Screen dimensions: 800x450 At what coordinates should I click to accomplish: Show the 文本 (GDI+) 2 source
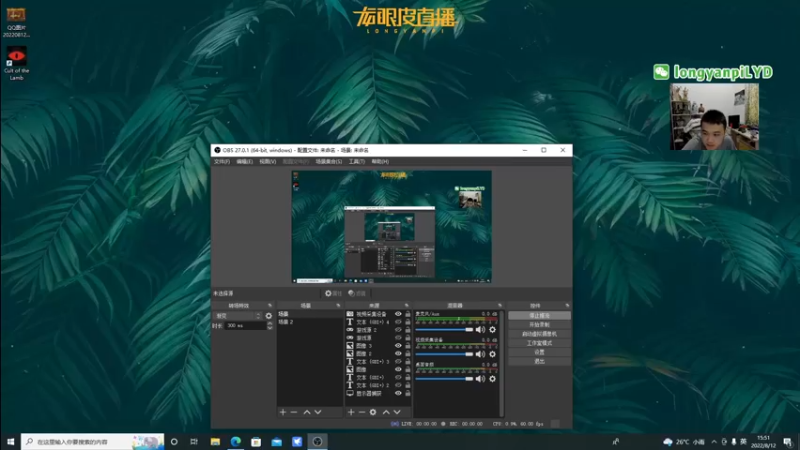(x=398, y=385)
